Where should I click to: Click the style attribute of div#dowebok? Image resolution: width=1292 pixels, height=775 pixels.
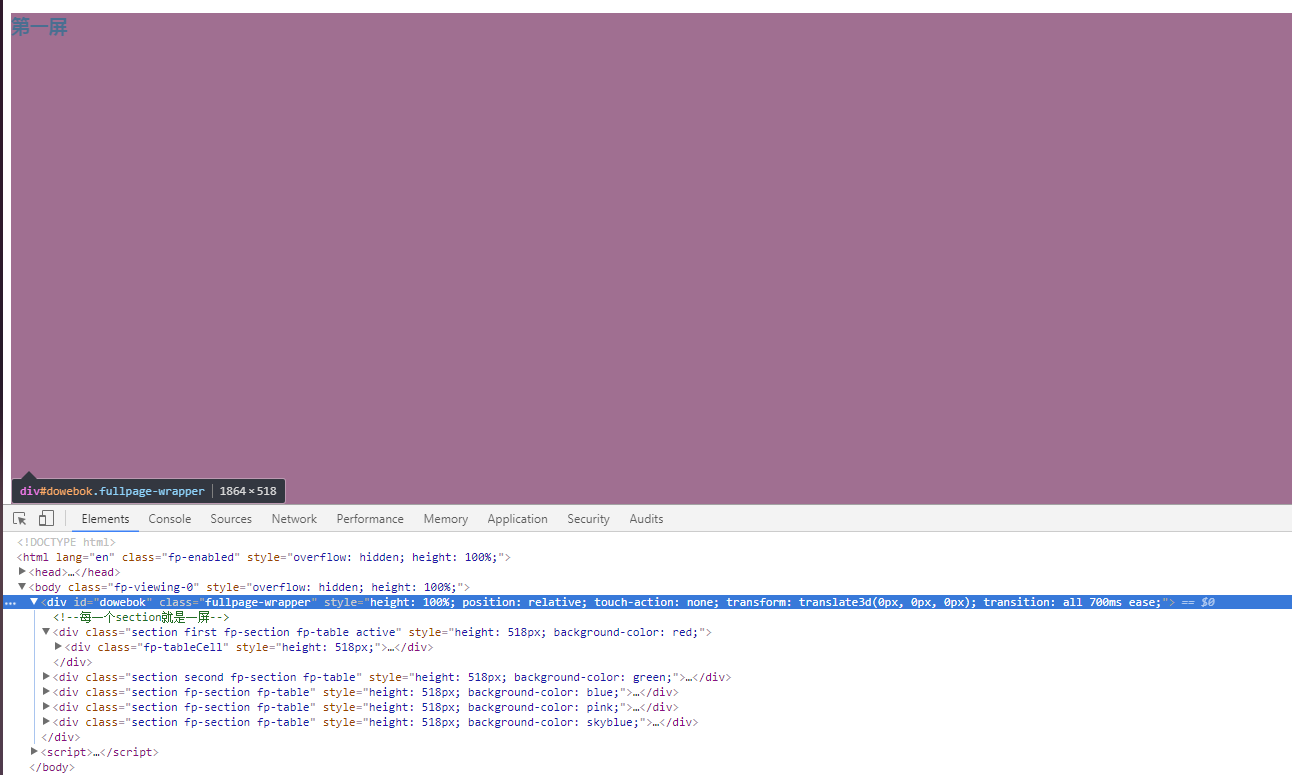click(x=744, y=602)
